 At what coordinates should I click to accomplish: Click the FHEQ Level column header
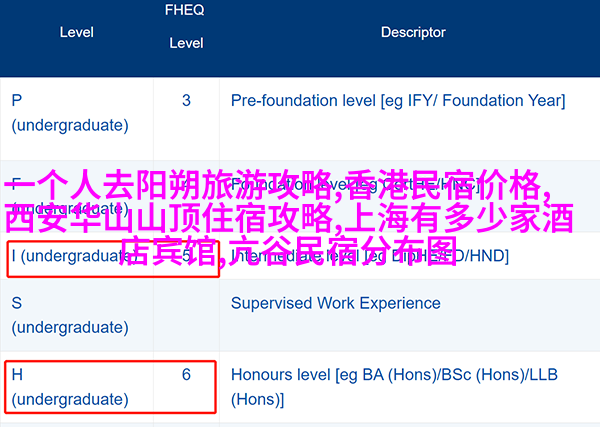tap(185, 26)
